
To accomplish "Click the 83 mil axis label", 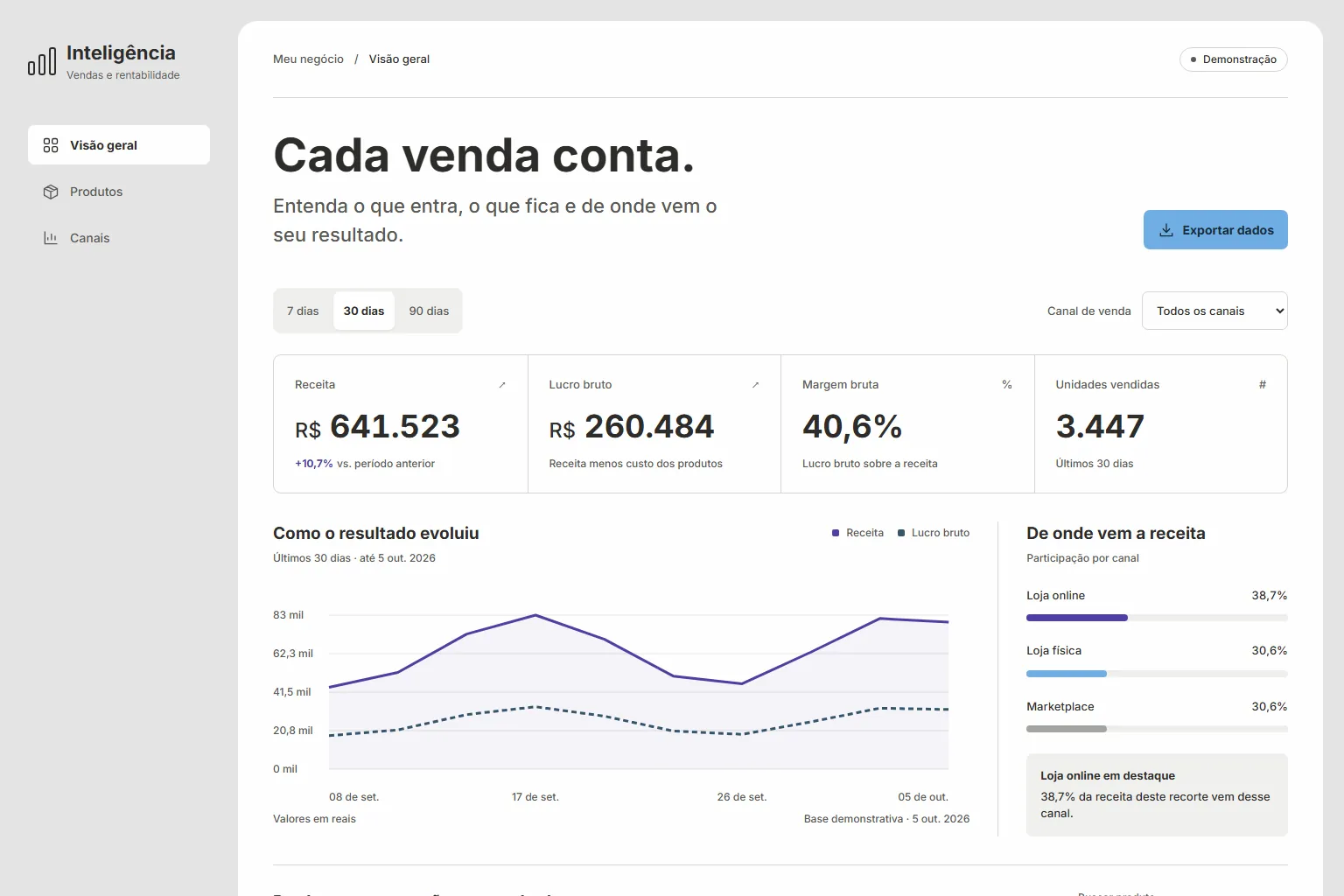I will tap(288, 615).
